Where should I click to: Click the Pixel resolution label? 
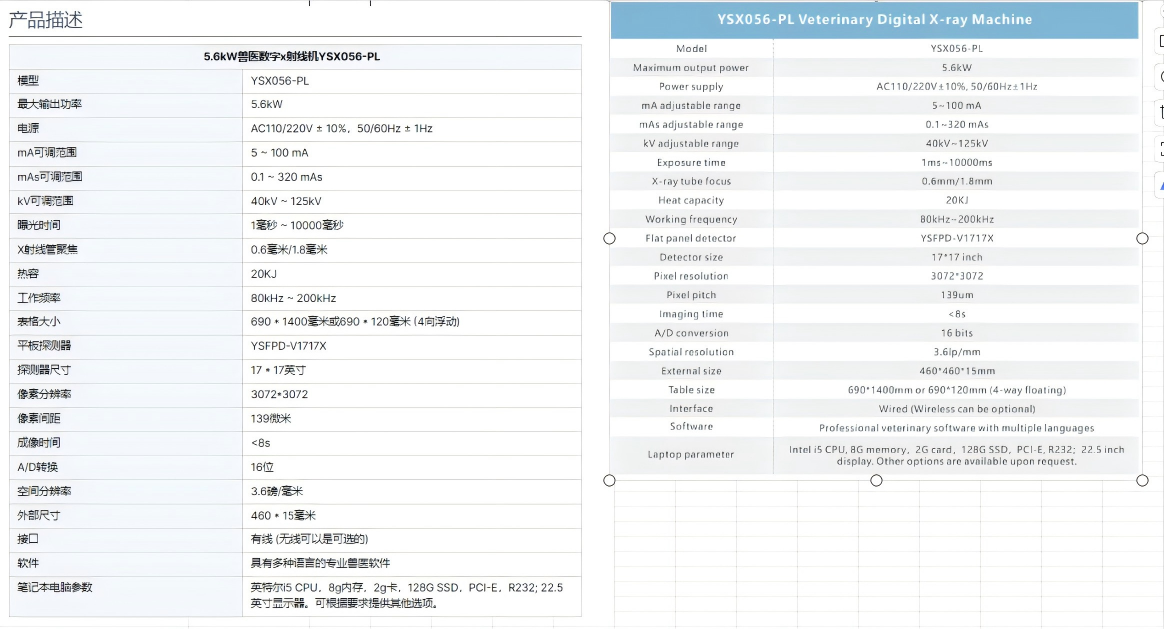[x=691, y=276]
